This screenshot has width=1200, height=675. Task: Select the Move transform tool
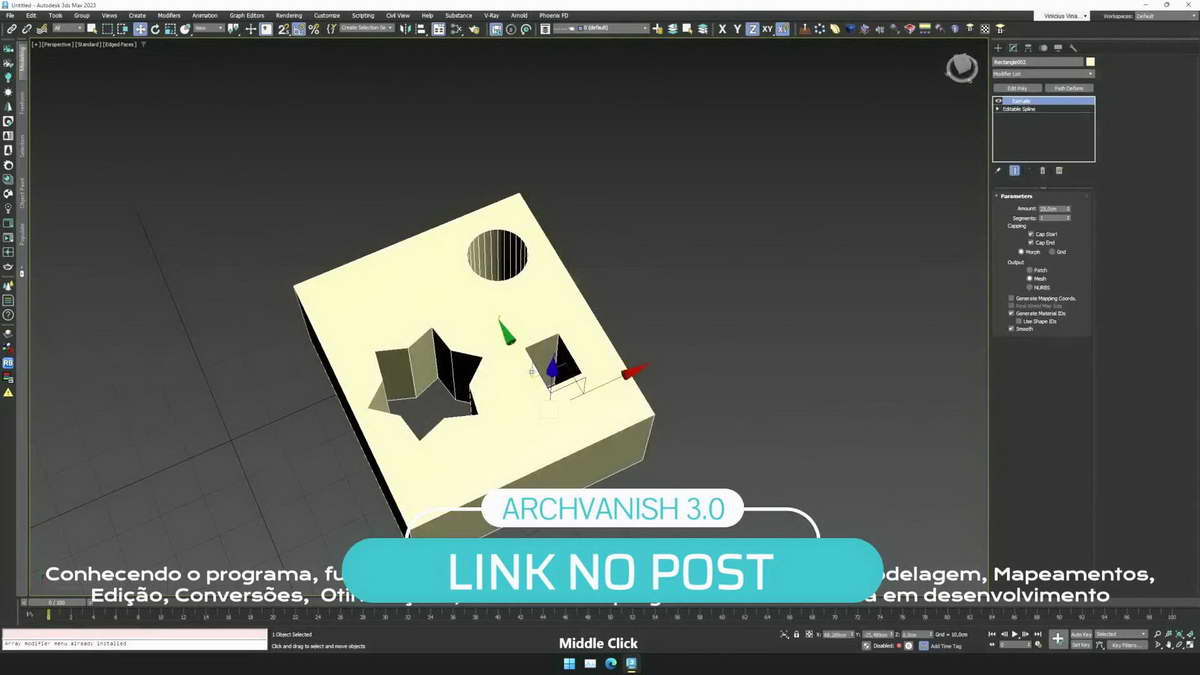pos(140,29)
